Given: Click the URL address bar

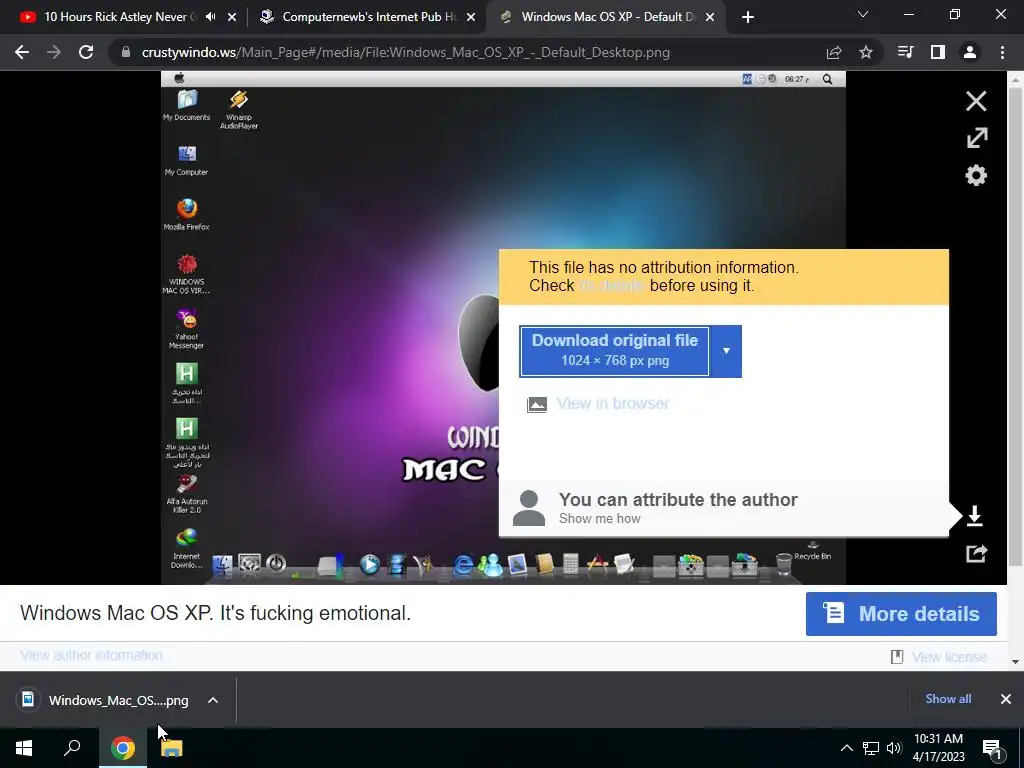Looking at the screenshot, I should 405,52.
